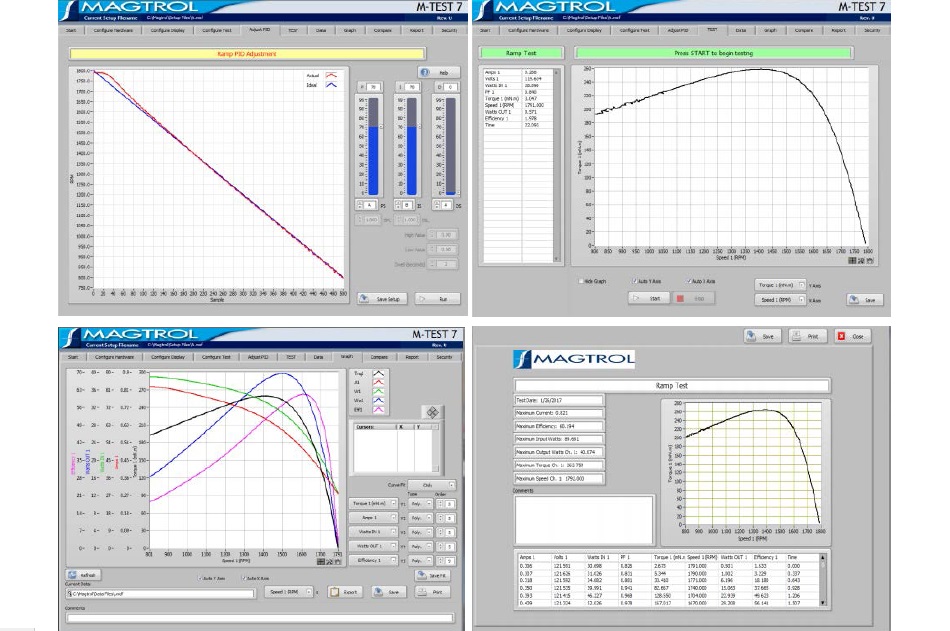Open the Compare tab in the multi-curve graph window

[x=379, y=357]
